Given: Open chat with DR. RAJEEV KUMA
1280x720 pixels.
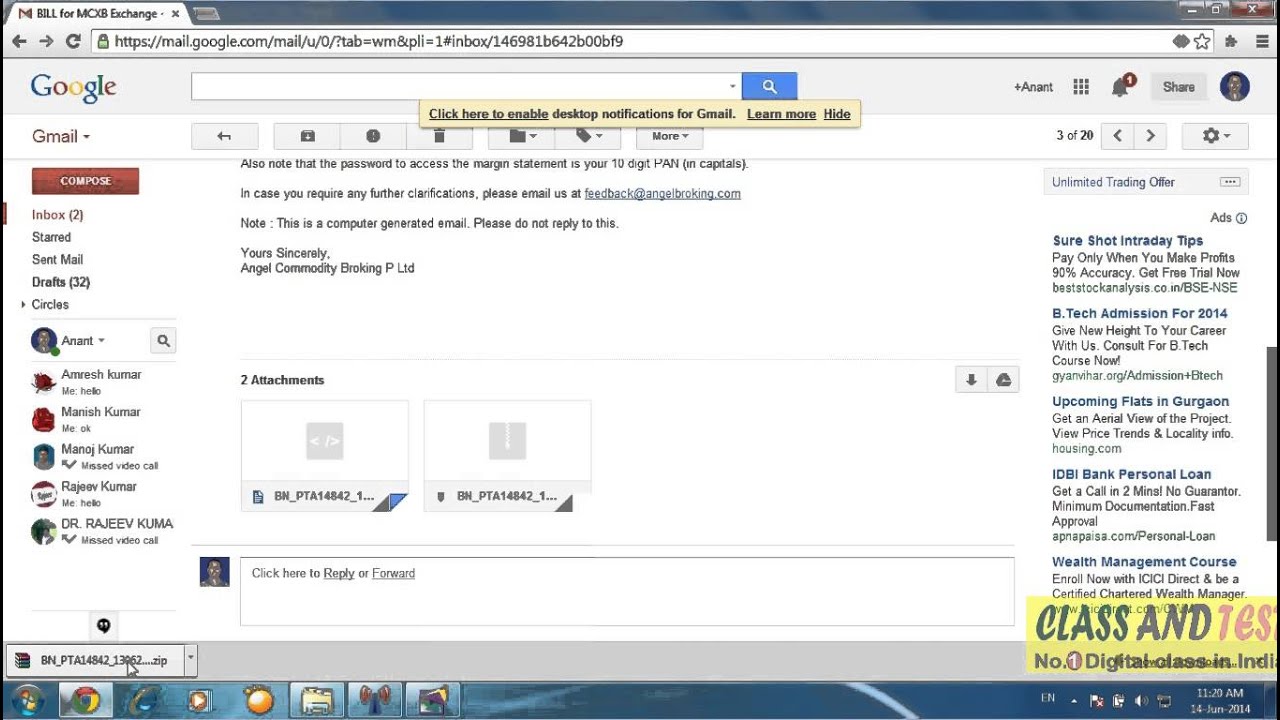Looking at the screenshot, I should (x=101, y=531).
